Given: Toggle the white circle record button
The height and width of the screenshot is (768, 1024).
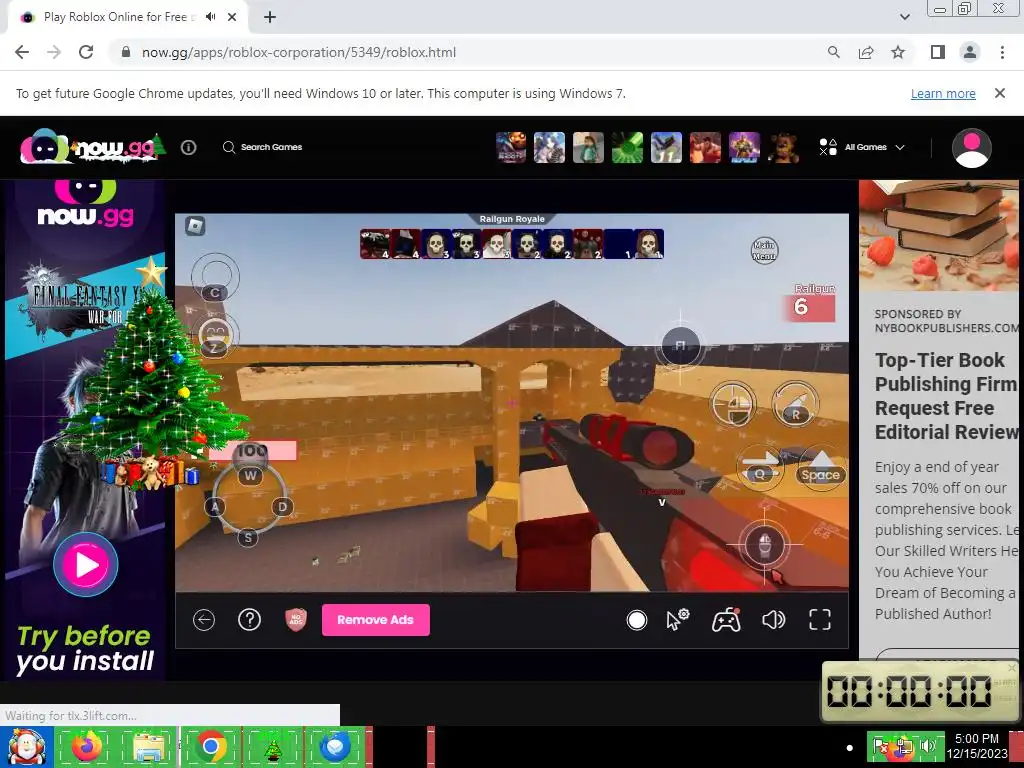Looking at the screenshot, I should [x=636, y=620].
